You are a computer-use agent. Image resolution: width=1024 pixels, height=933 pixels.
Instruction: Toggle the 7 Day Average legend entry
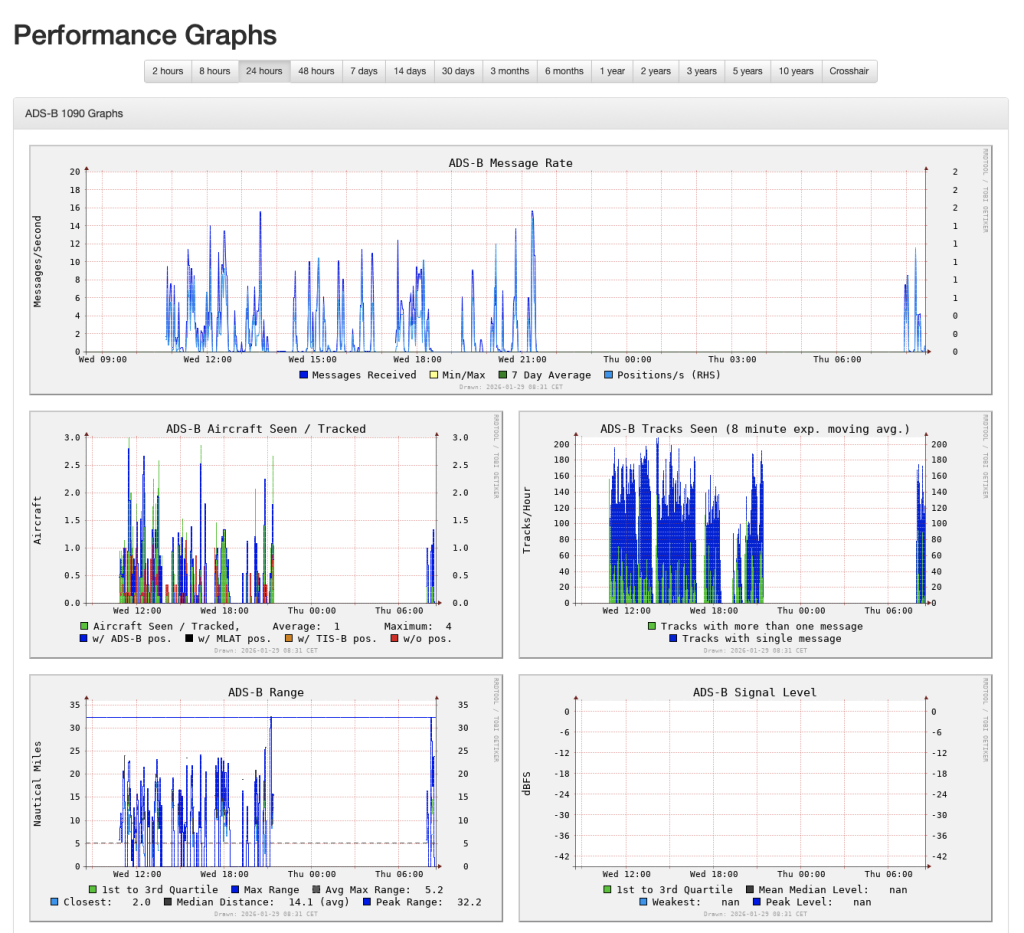click(x=502, y=374)
